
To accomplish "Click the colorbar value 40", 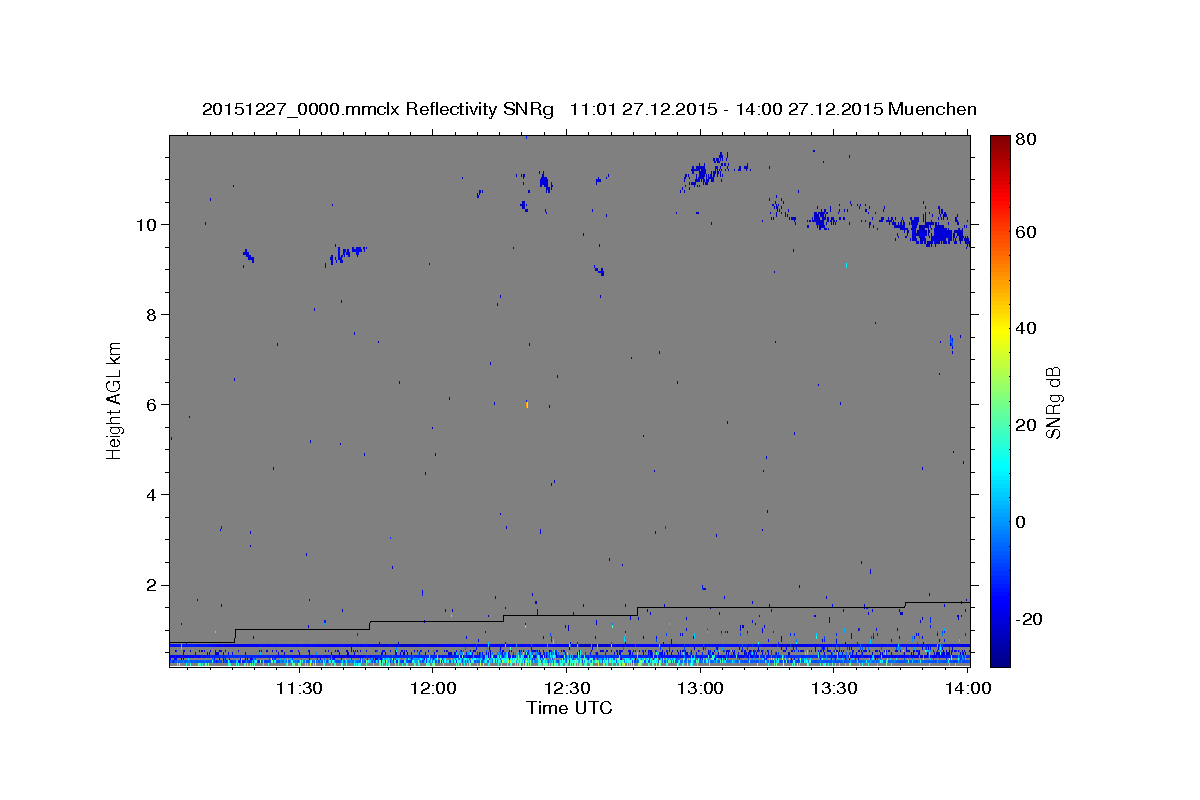I will pyautogui.click(x=1027, y=329).
